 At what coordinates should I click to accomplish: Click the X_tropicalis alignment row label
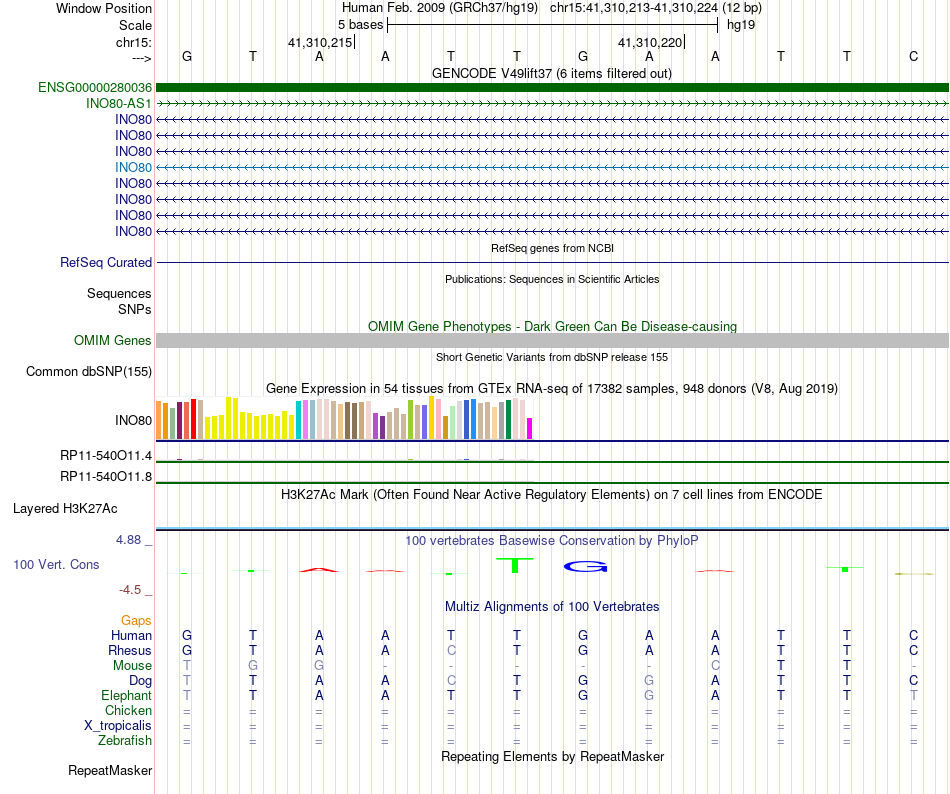118,726
